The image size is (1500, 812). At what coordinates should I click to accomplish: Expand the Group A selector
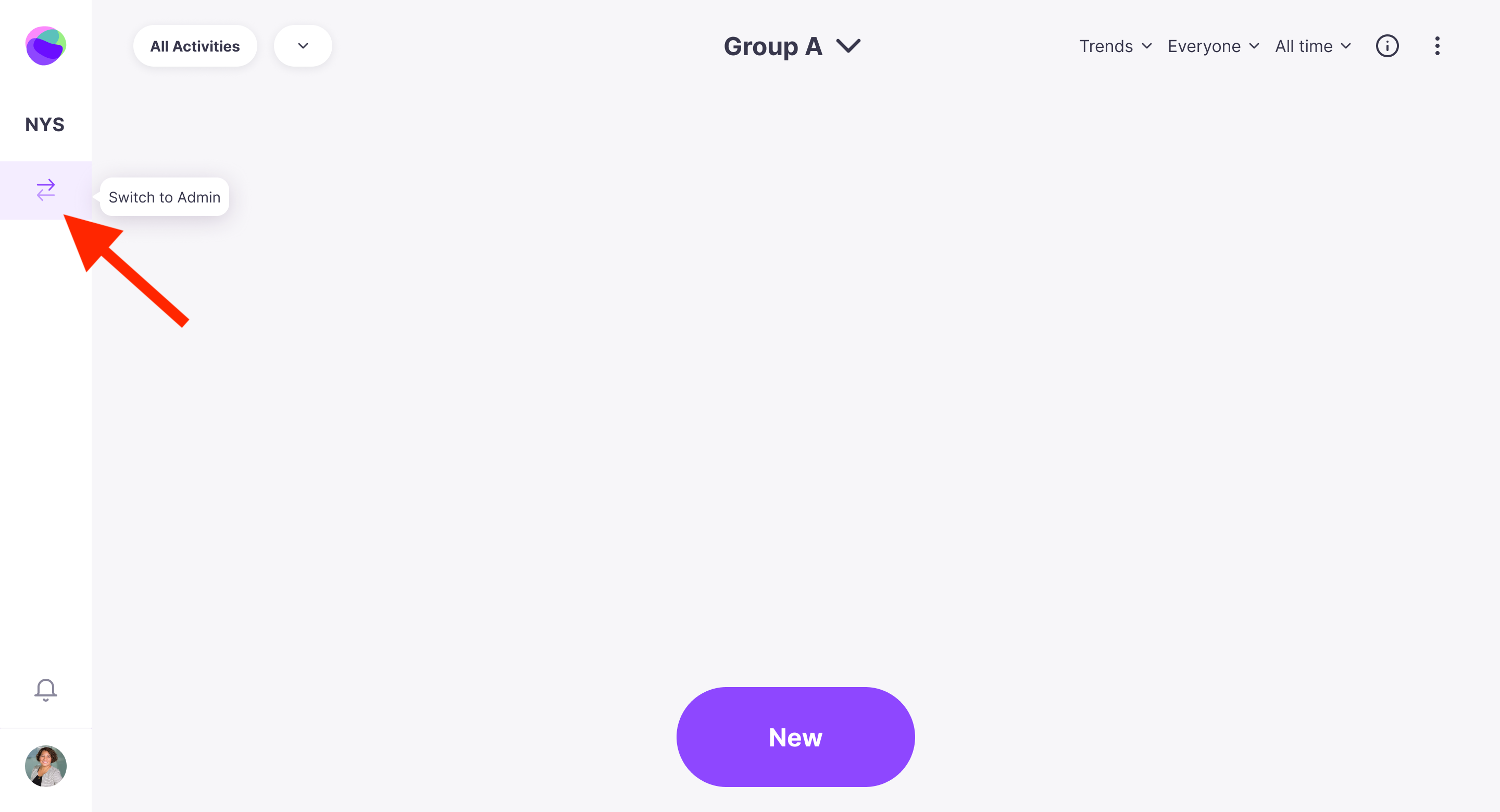tap(792, 46)
